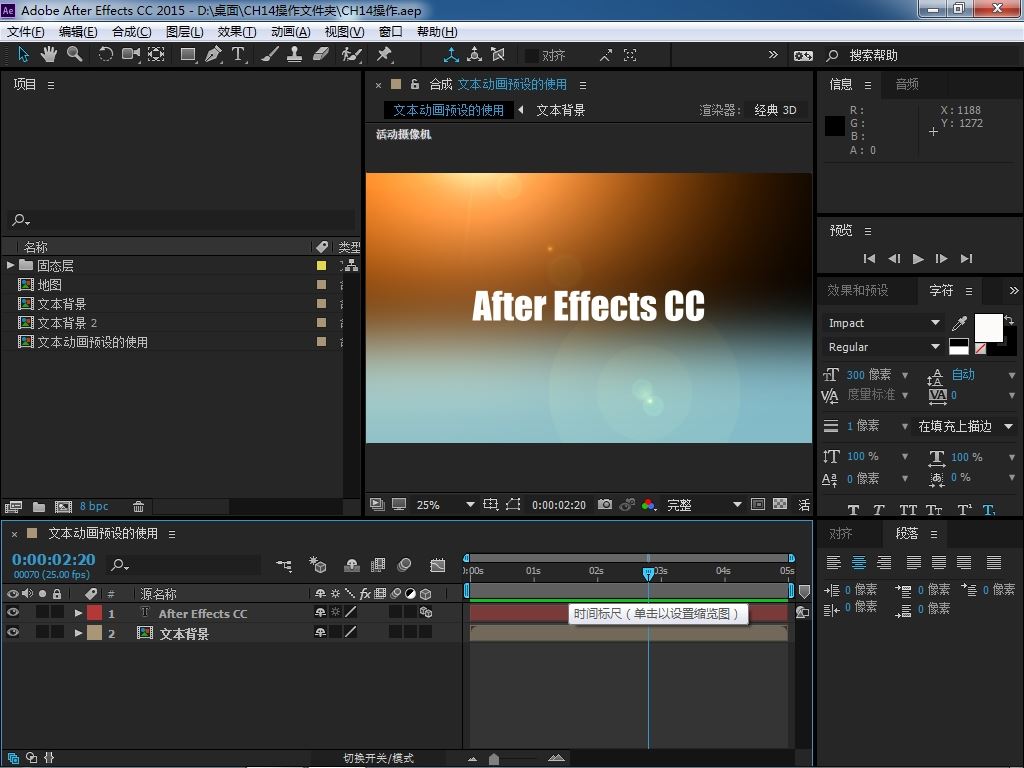Viewport: 1024px width, 768px height.
Task: Open Graph Editor in timeline
Action: tap(438, 565)
